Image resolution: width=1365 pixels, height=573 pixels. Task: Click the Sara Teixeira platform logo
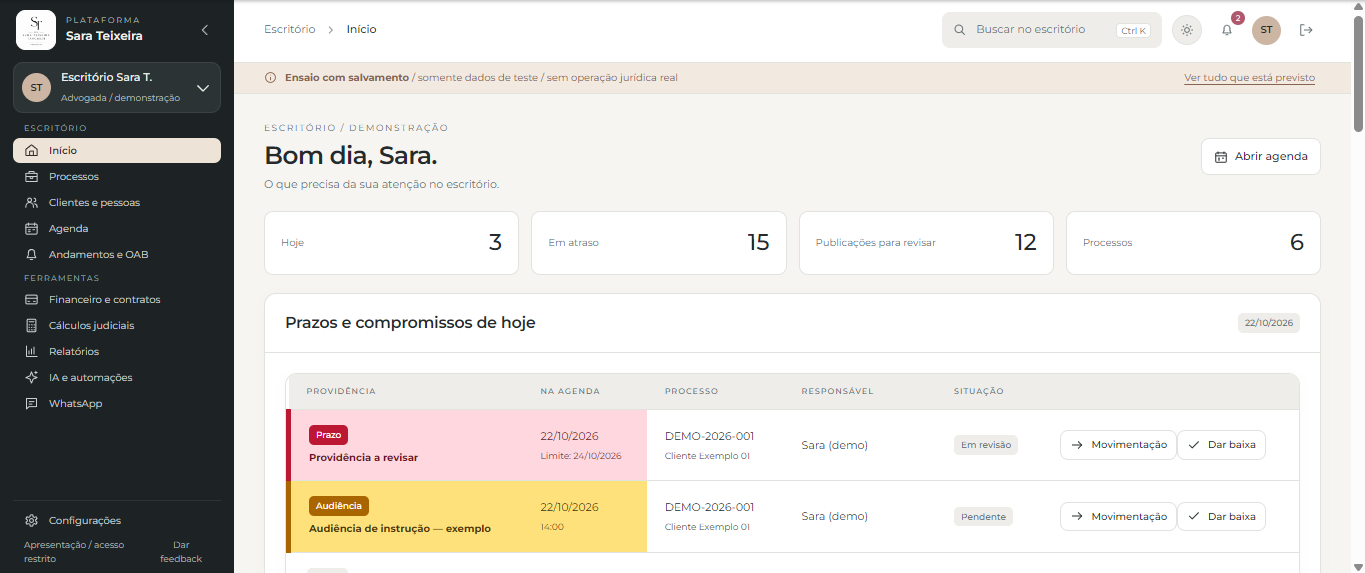tap(36, 30)
